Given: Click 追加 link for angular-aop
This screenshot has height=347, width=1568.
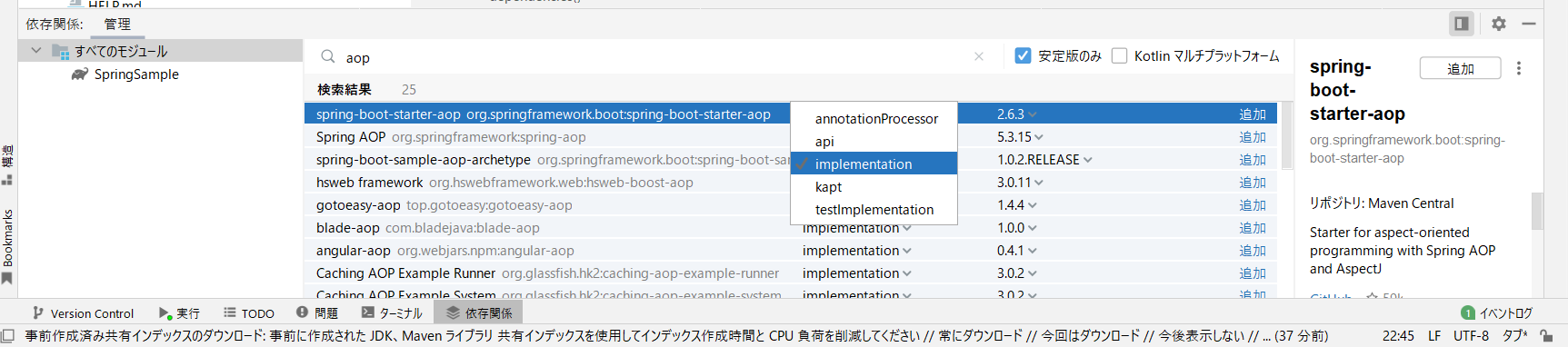Looking at the screenshot, I should click(1253, 251).
